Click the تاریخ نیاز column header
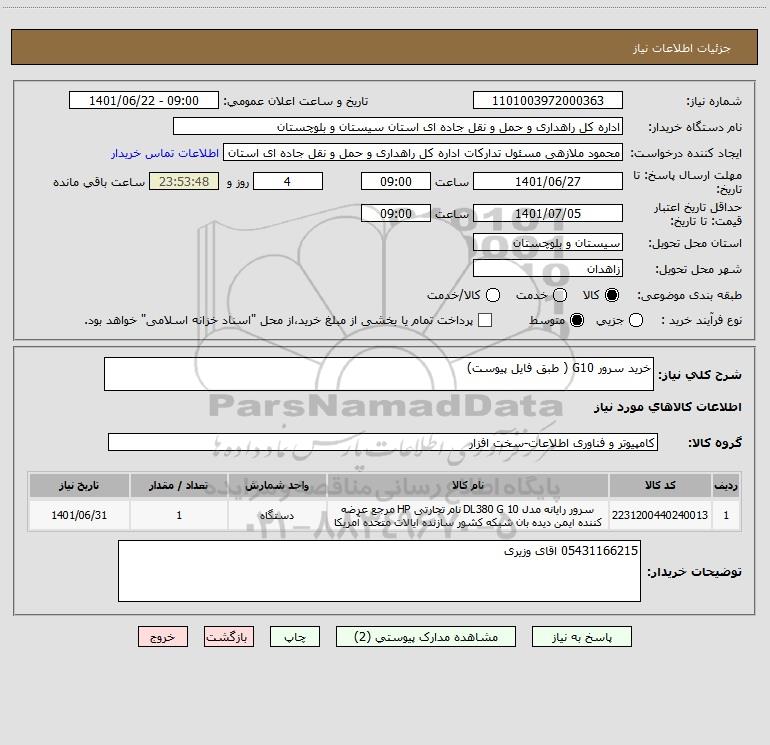Image resolution: width=770 pixels, height=745 pixels. (79, 485)
